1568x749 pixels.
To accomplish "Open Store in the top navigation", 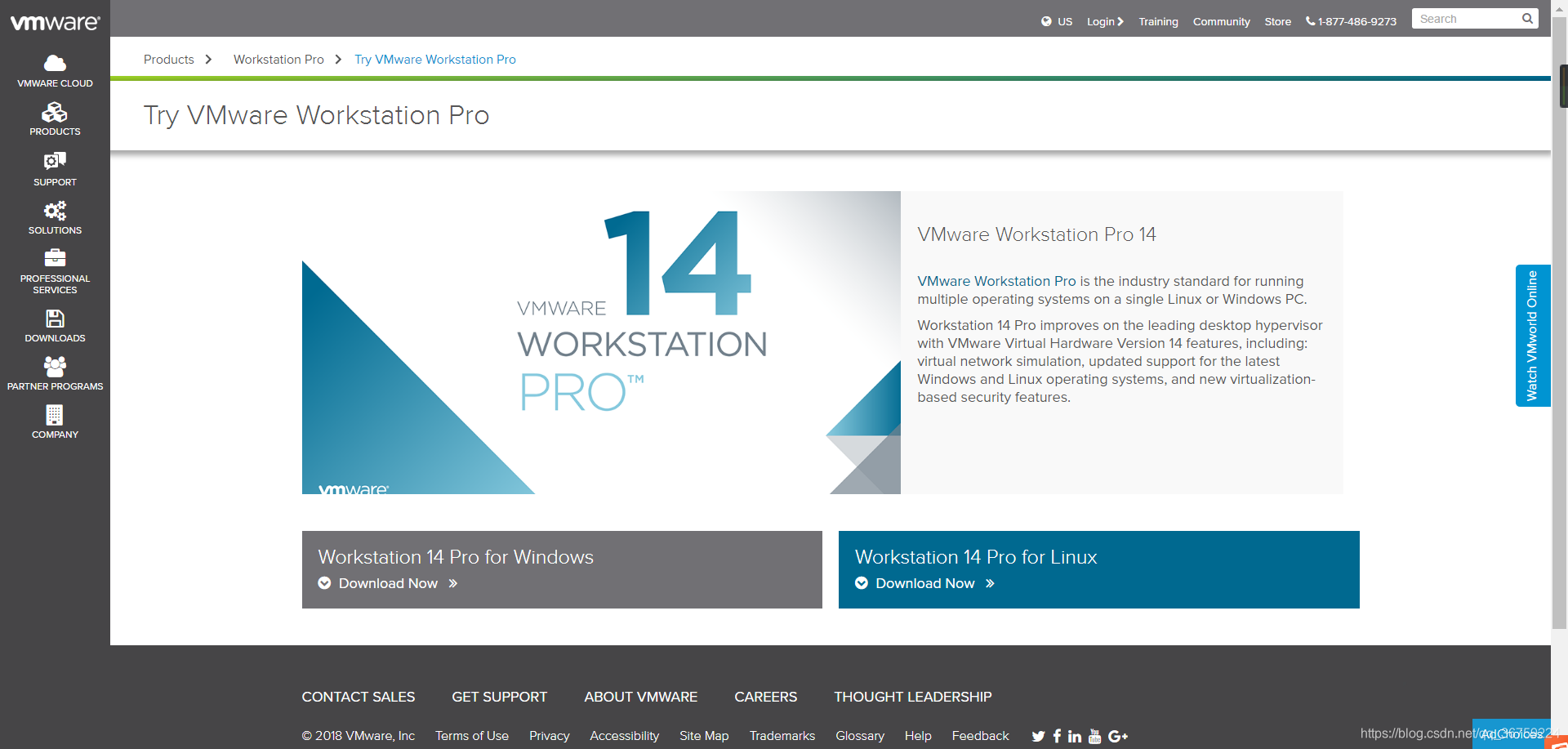I will [1277, 21].
